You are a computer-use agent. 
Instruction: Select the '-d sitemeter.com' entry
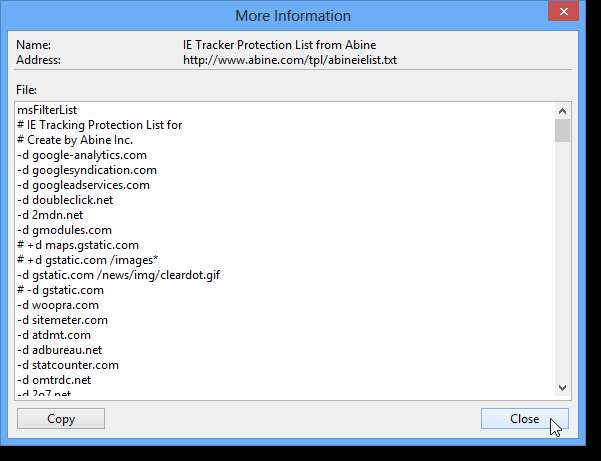62,320
